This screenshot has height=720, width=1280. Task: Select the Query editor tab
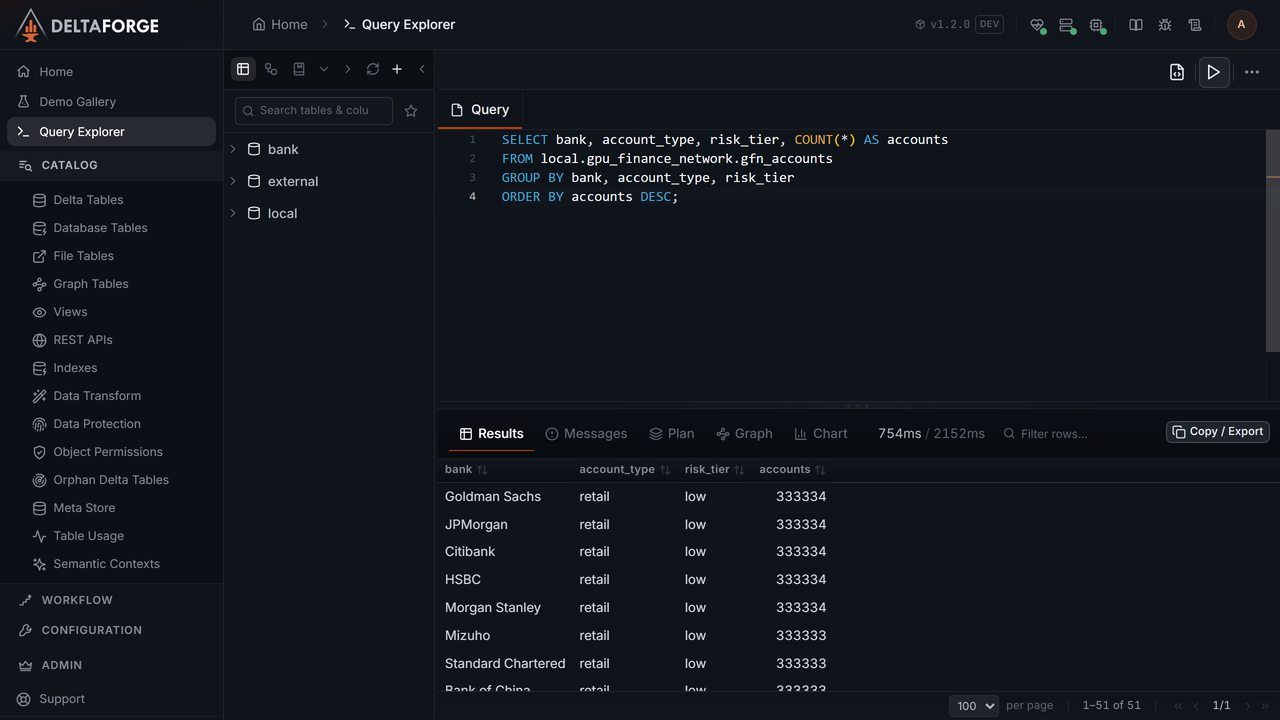pos(480,110)
